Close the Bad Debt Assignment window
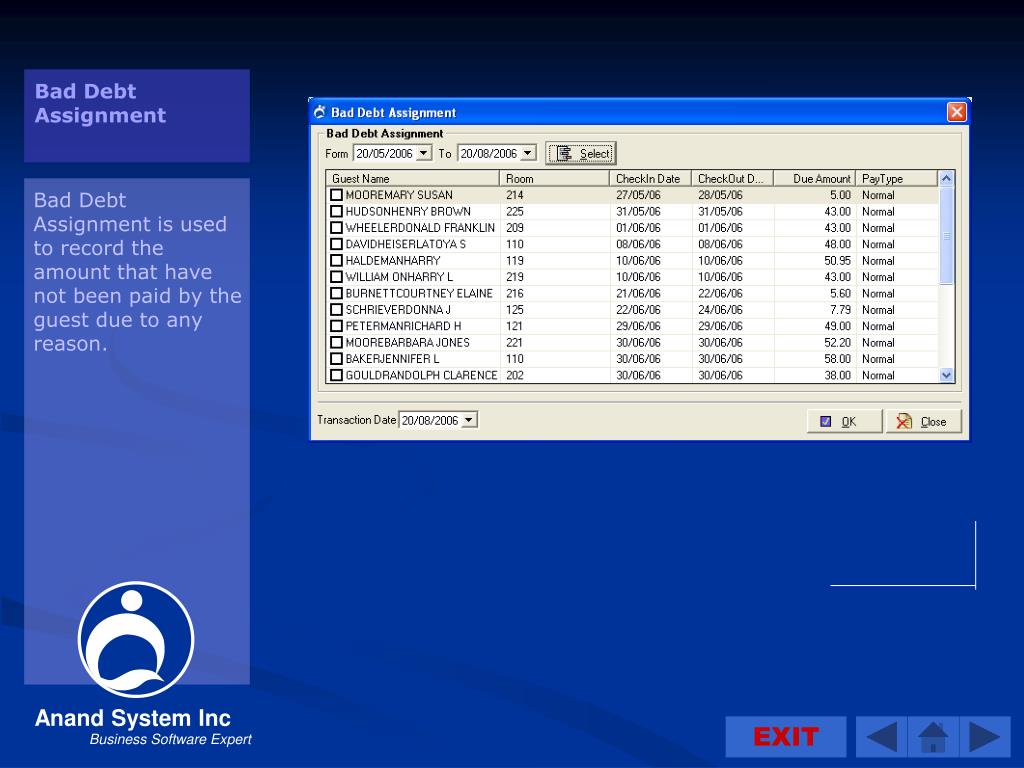This screenshot has width=1024, height=768. 956,112
